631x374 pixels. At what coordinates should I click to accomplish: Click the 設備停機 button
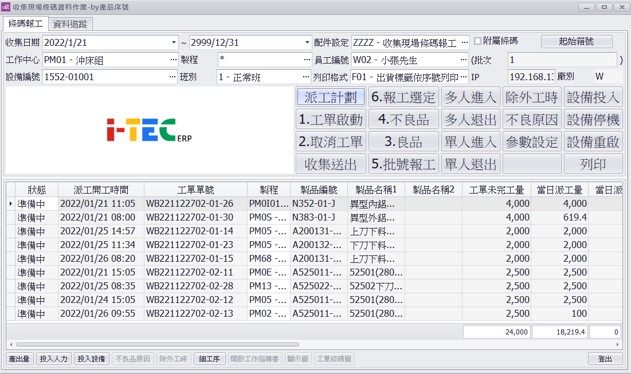[x=593, y=120]
